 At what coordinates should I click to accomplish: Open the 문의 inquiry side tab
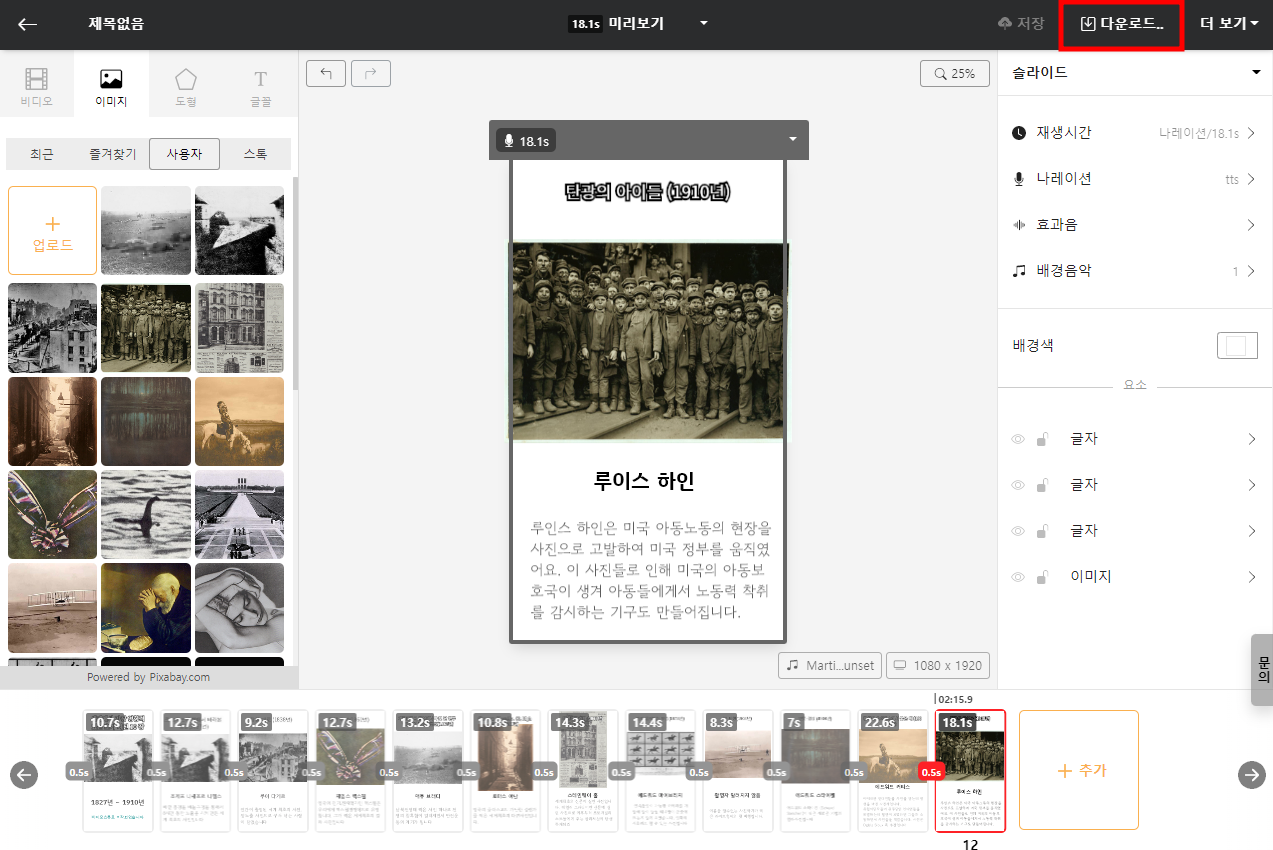tap(1262, 669)
